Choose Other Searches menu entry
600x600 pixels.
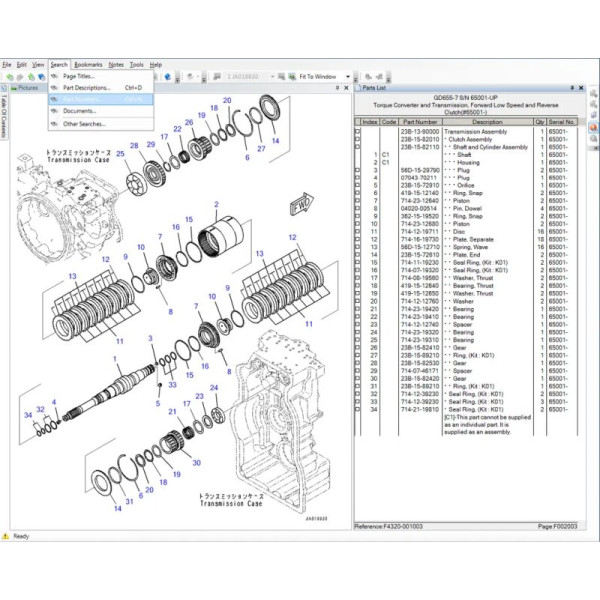(84, 124)
